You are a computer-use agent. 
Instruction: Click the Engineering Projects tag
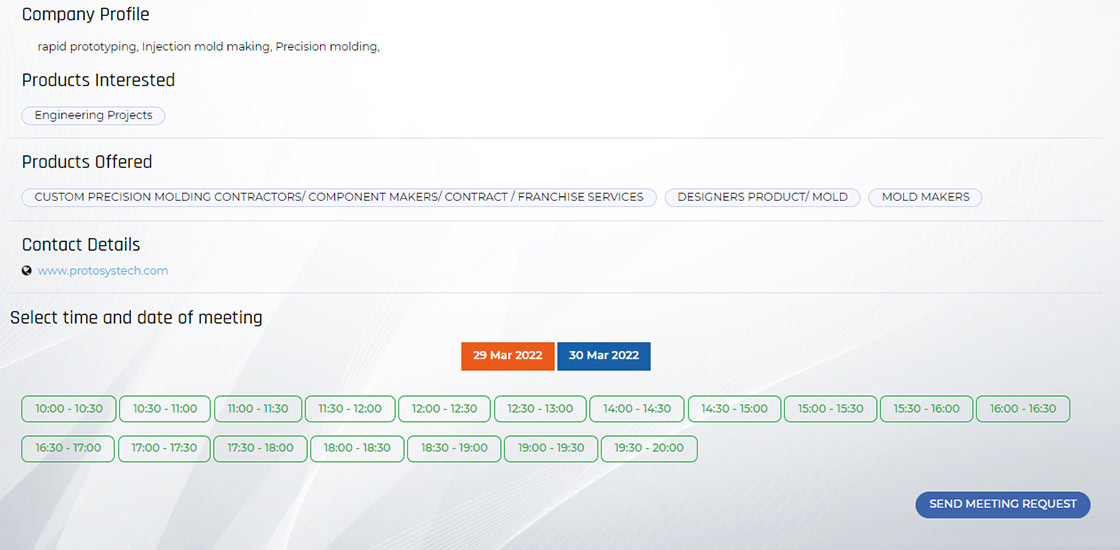(94, 116)
